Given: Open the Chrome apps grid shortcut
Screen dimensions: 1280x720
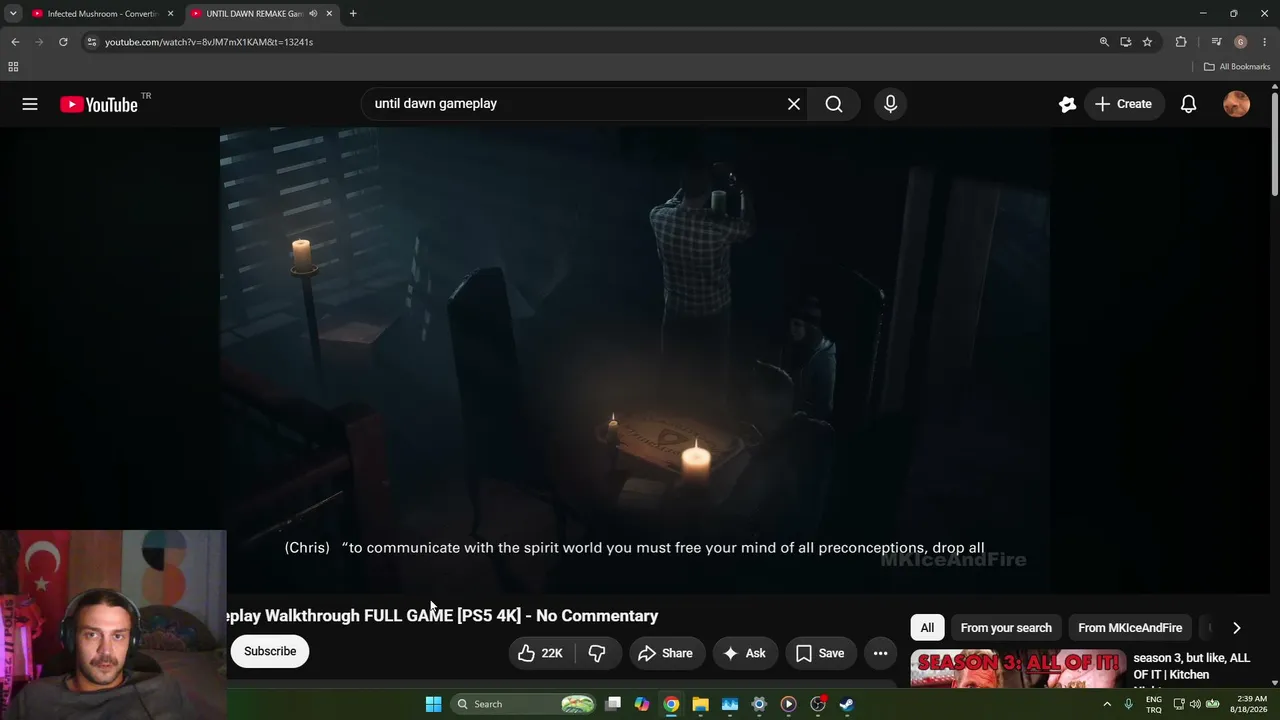Looking at the screenshot, I should coord(13,67).
